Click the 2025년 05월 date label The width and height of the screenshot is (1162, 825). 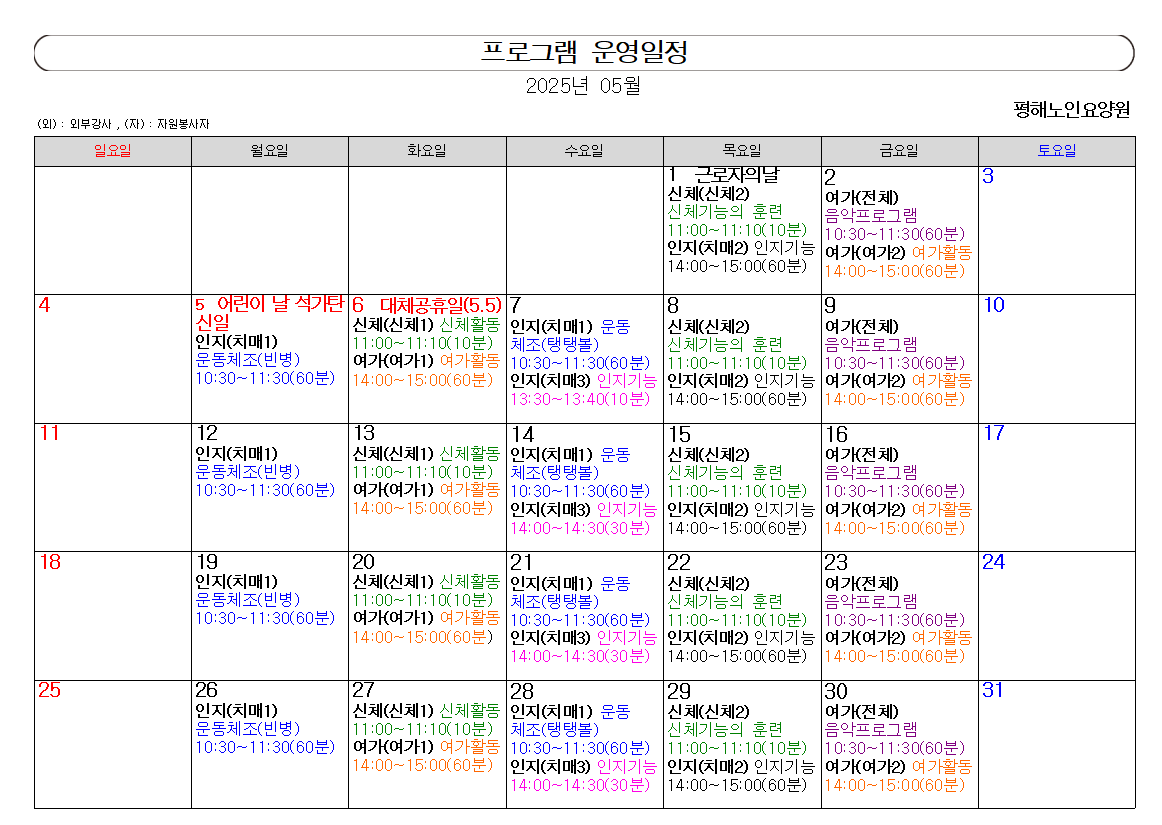coord(583,86)
